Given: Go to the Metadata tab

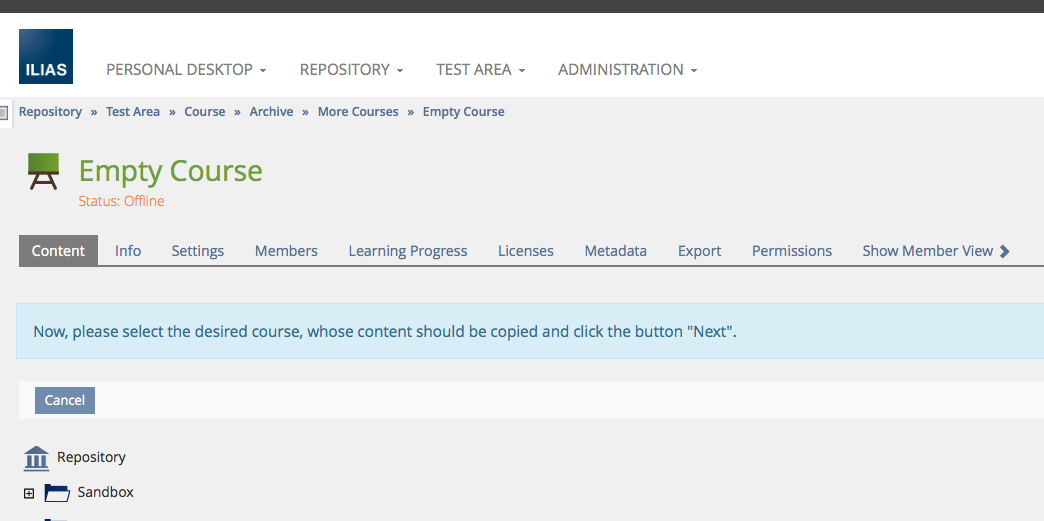Looking at the screenshot, I should pos(615,251).
